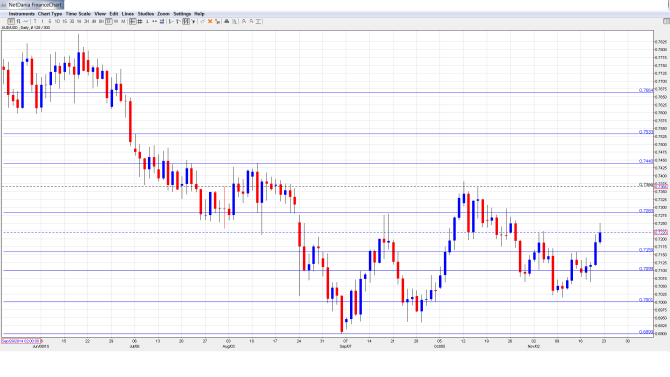
Task: Click the red-boxed price marker near 0.7365
Action: tap(661, 187)
